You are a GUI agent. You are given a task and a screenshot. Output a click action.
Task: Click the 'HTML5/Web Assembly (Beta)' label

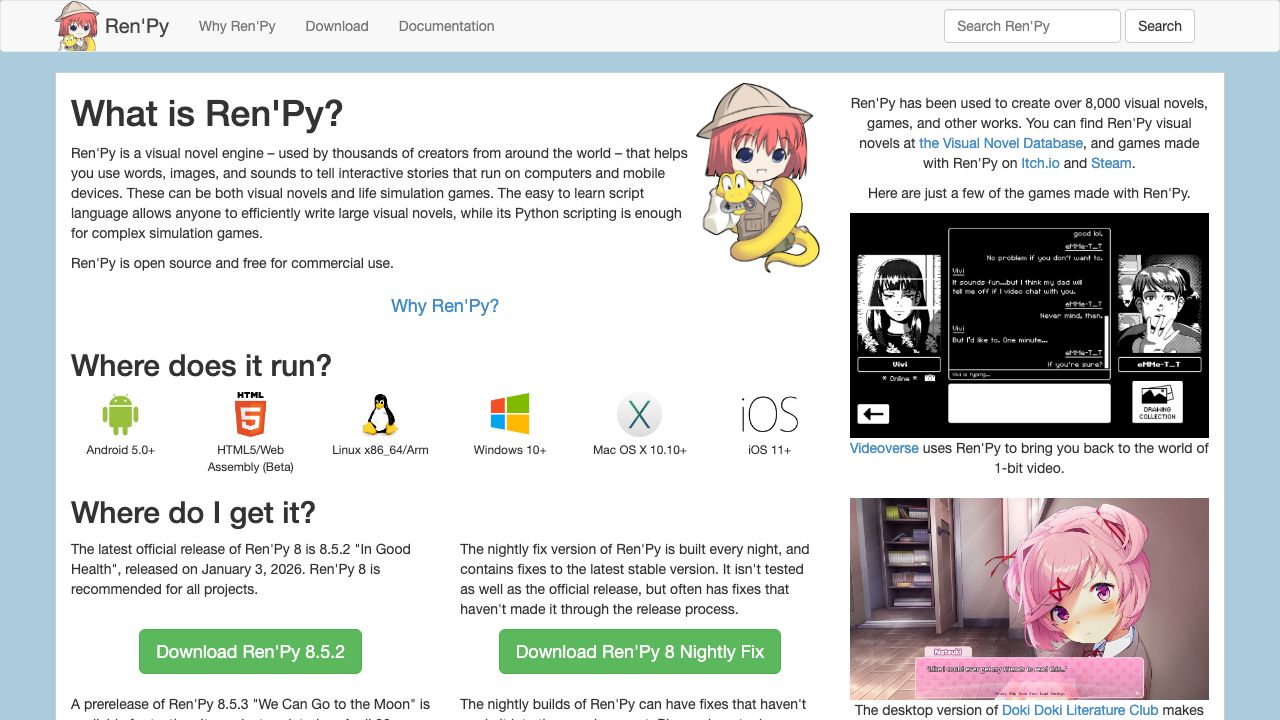pyautogui.click(x=250, y=458)
